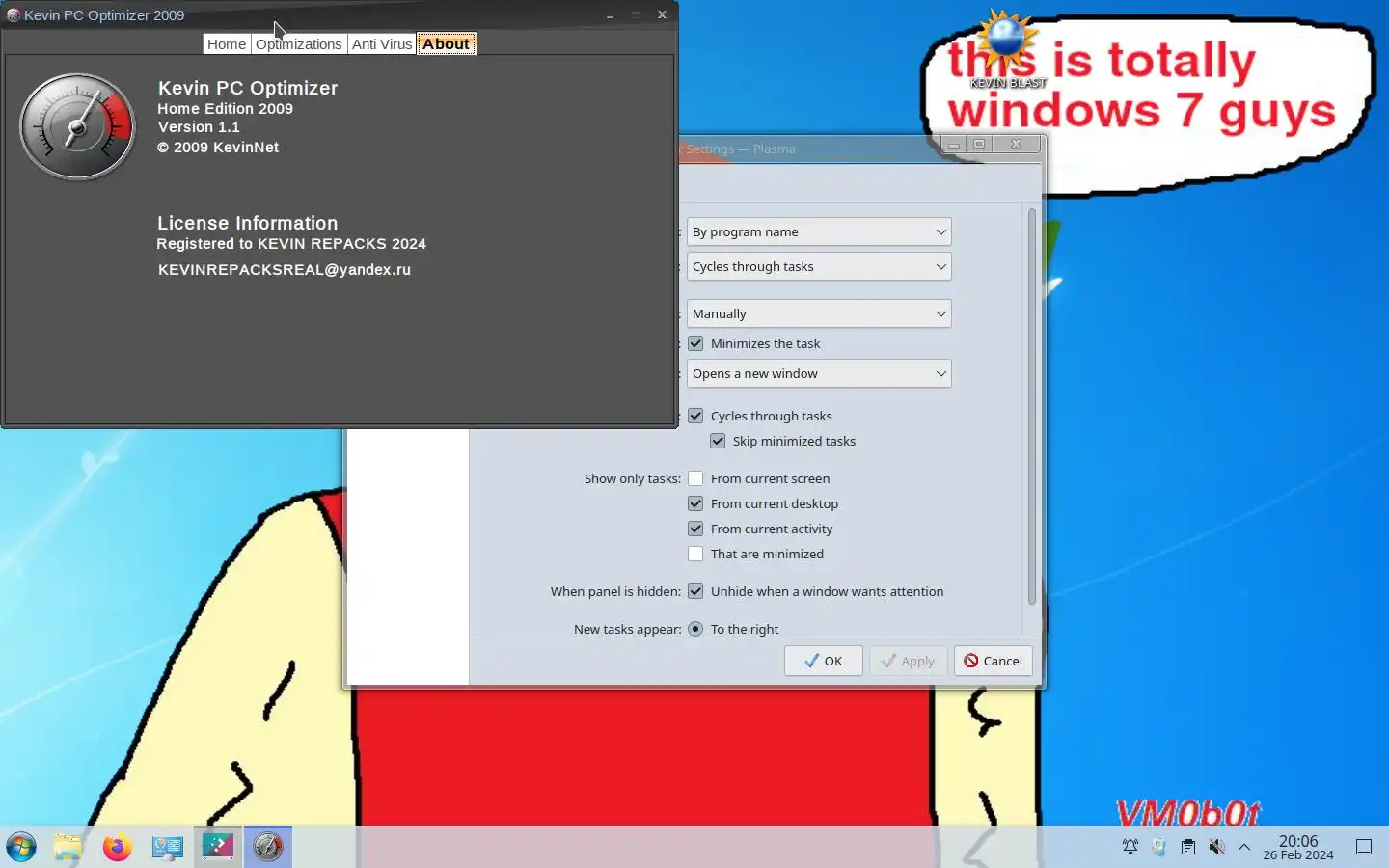Expand hidden system tray icons arrow

coord(1244,847)
